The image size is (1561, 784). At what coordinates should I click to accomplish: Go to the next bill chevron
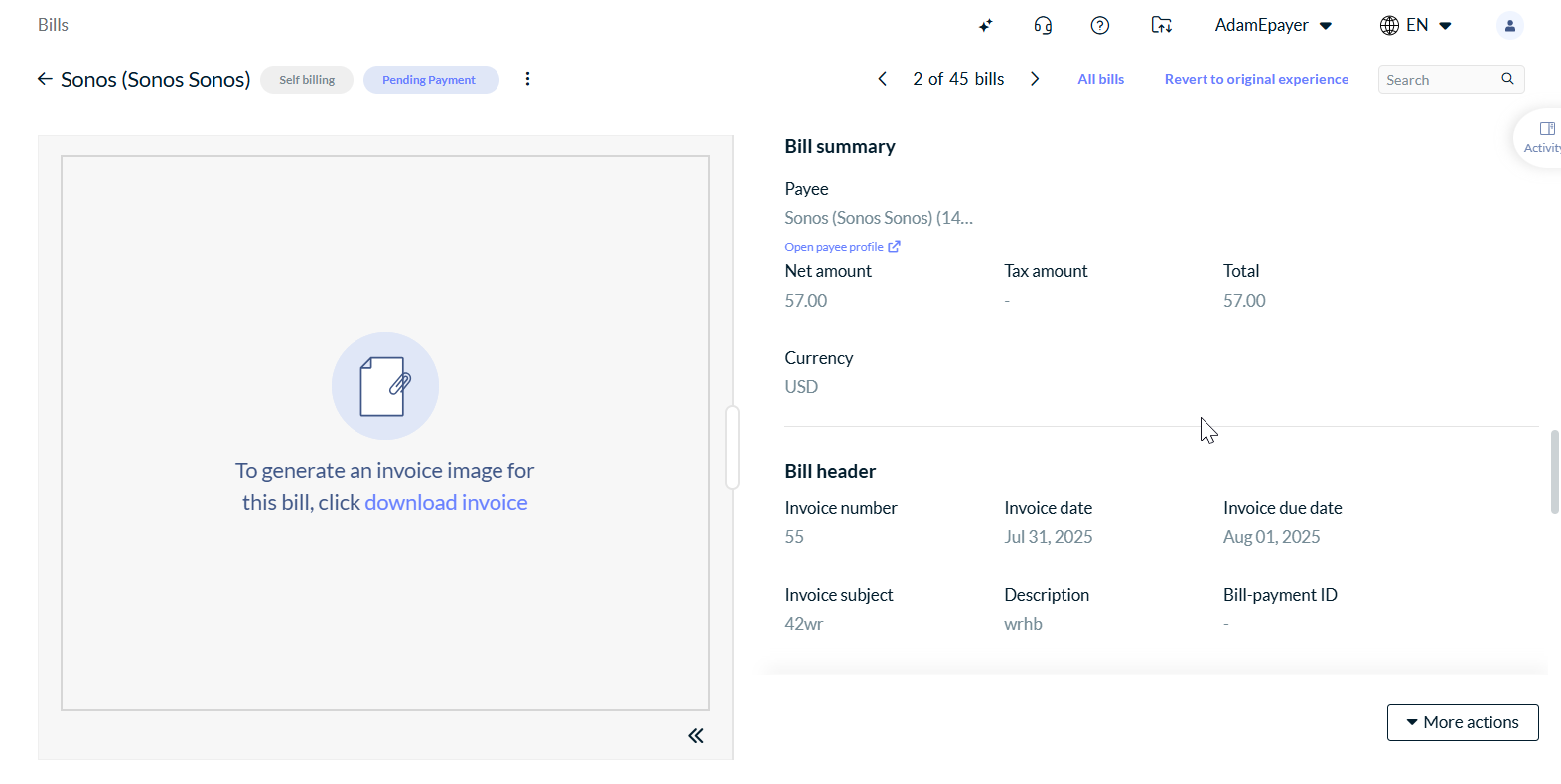pyautogui.click(x=1035, y=79)
